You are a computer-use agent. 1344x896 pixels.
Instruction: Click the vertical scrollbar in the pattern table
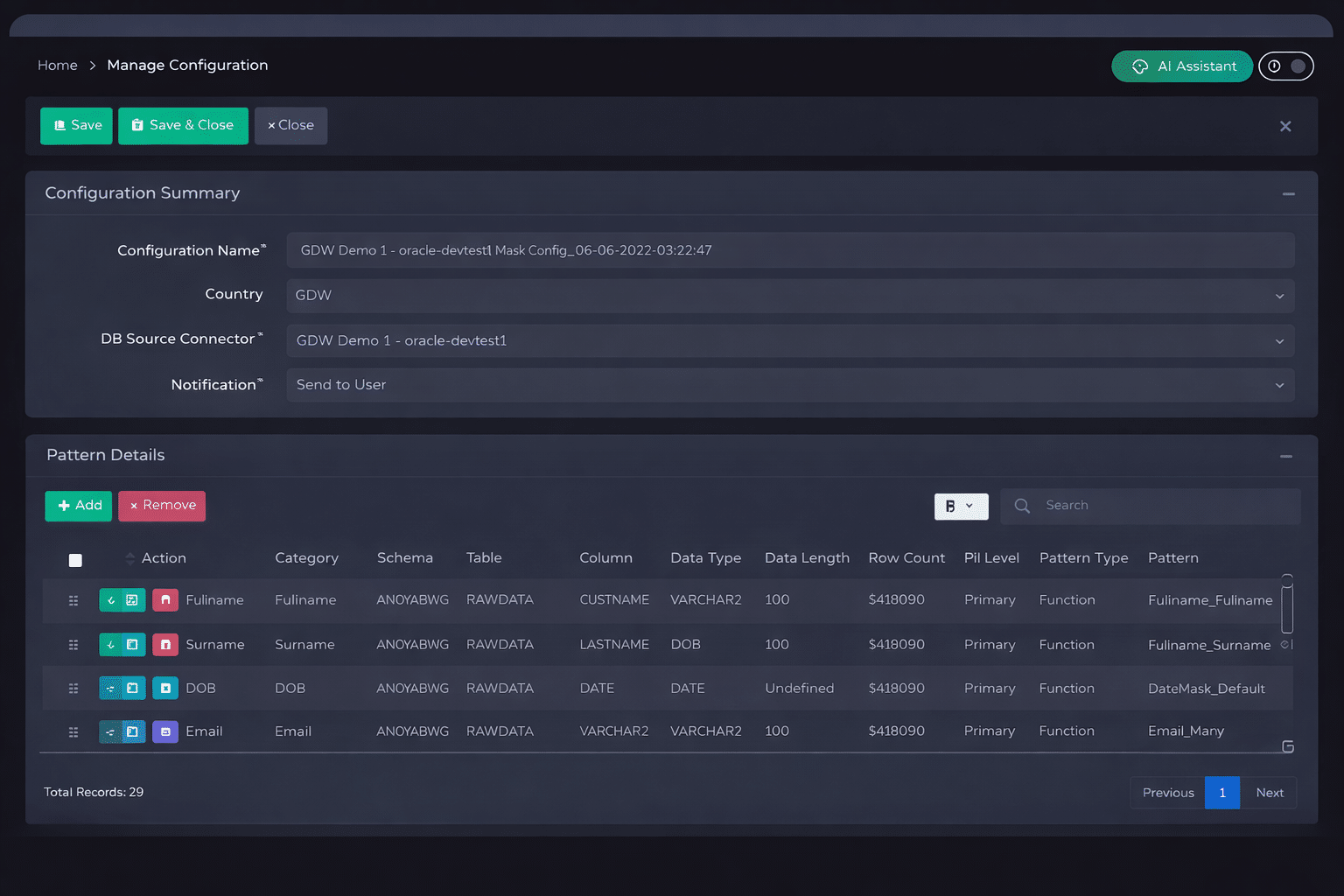tap(1287, 605)
